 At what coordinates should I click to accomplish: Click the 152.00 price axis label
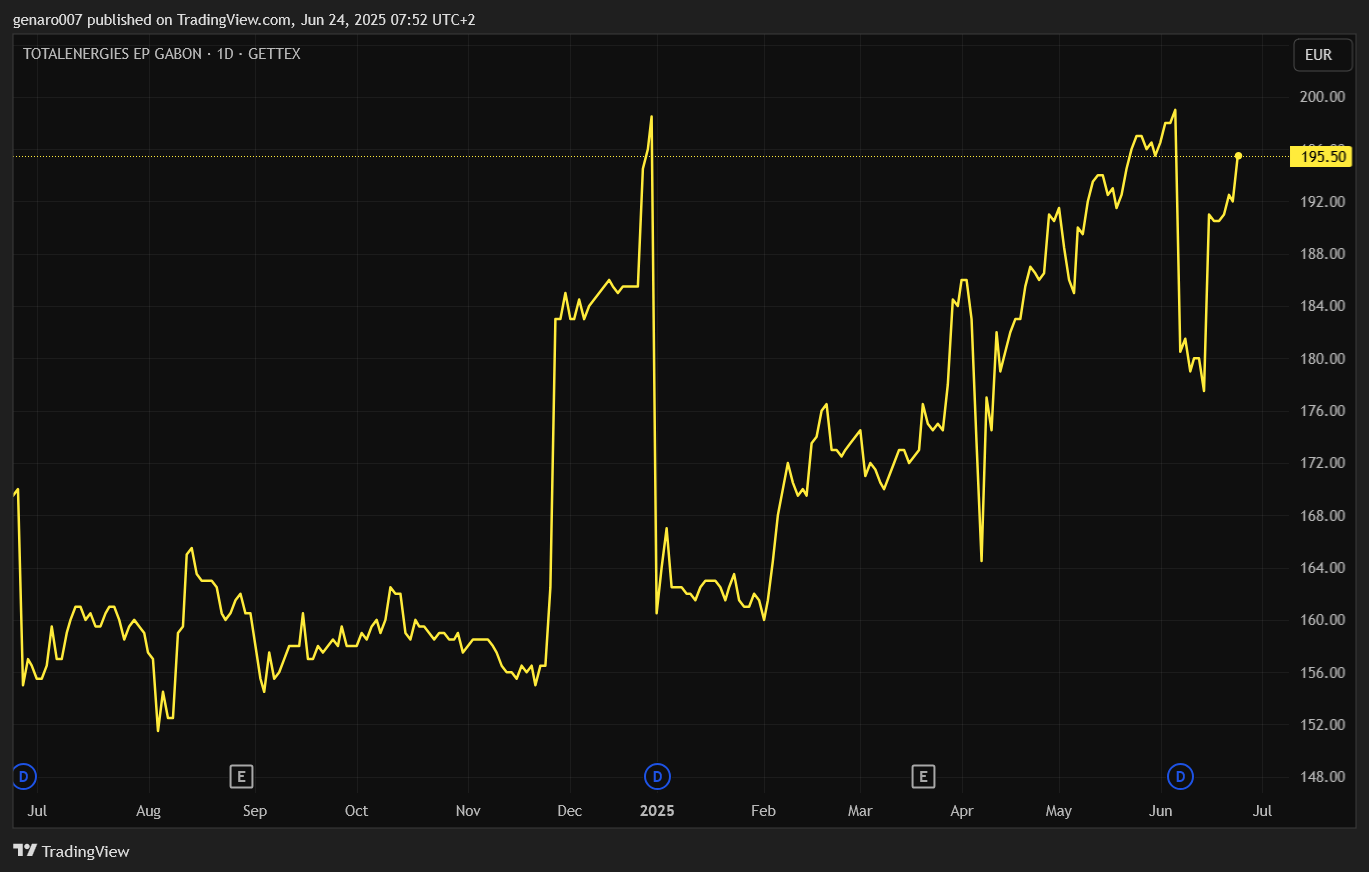1322,725
